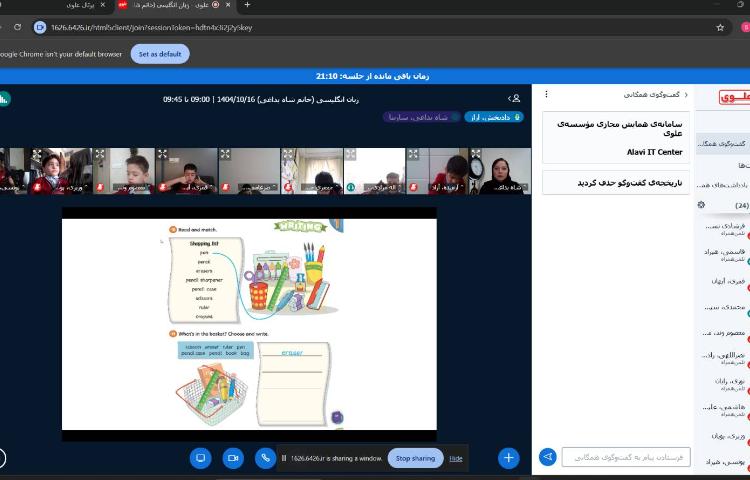The image size is (750, 480).
Task: Toggle the webcam camera button
Action: coord(233,457)
